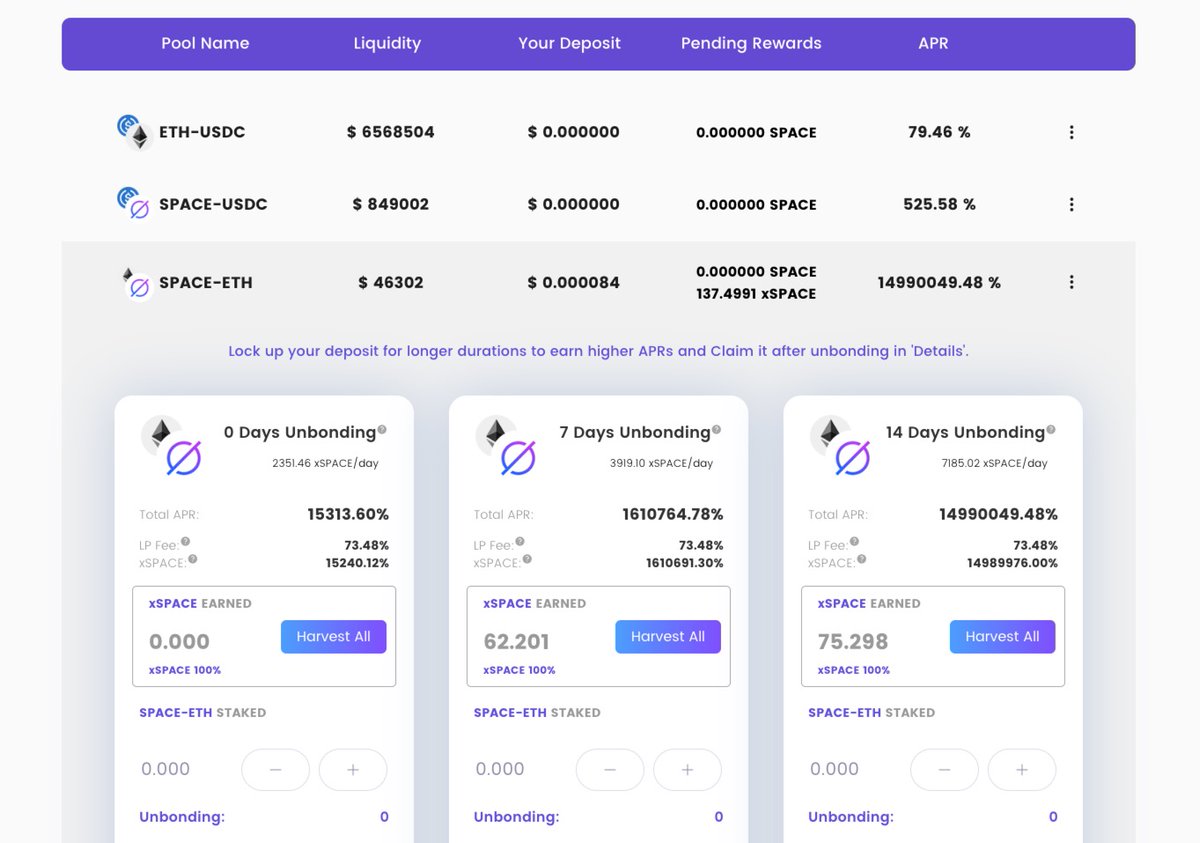Click LP Fee help icon in 14 Days card
Image resolution: width=1200 pixels, height=843 pixels.
(x=854, y=542)
